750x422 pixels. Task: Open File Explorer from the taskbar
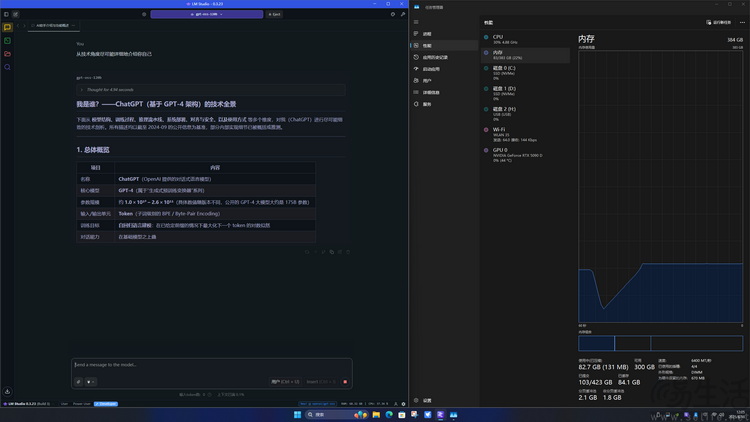376,414
